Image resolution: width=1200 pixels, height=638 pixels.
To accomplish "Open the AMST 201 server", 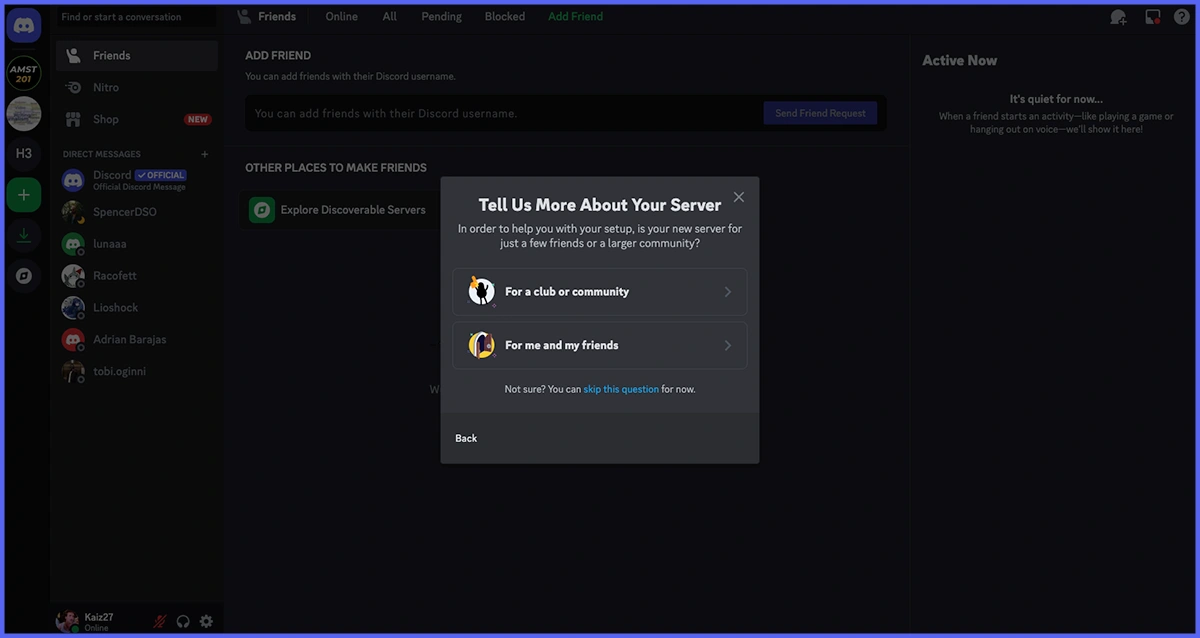I will 24,73.
